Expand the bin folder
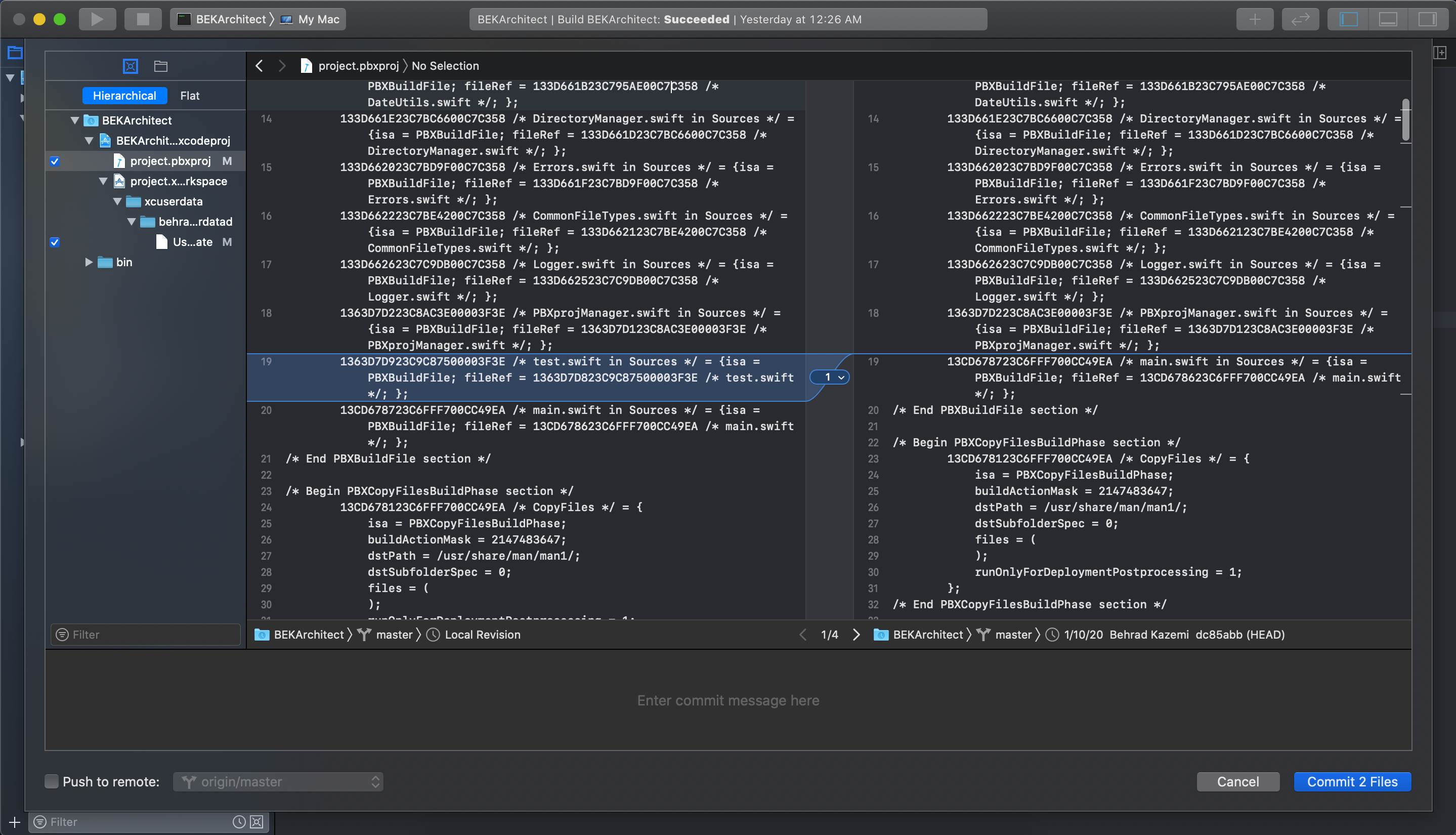Screen dimensions: 1456x835 tap(89, 262)
